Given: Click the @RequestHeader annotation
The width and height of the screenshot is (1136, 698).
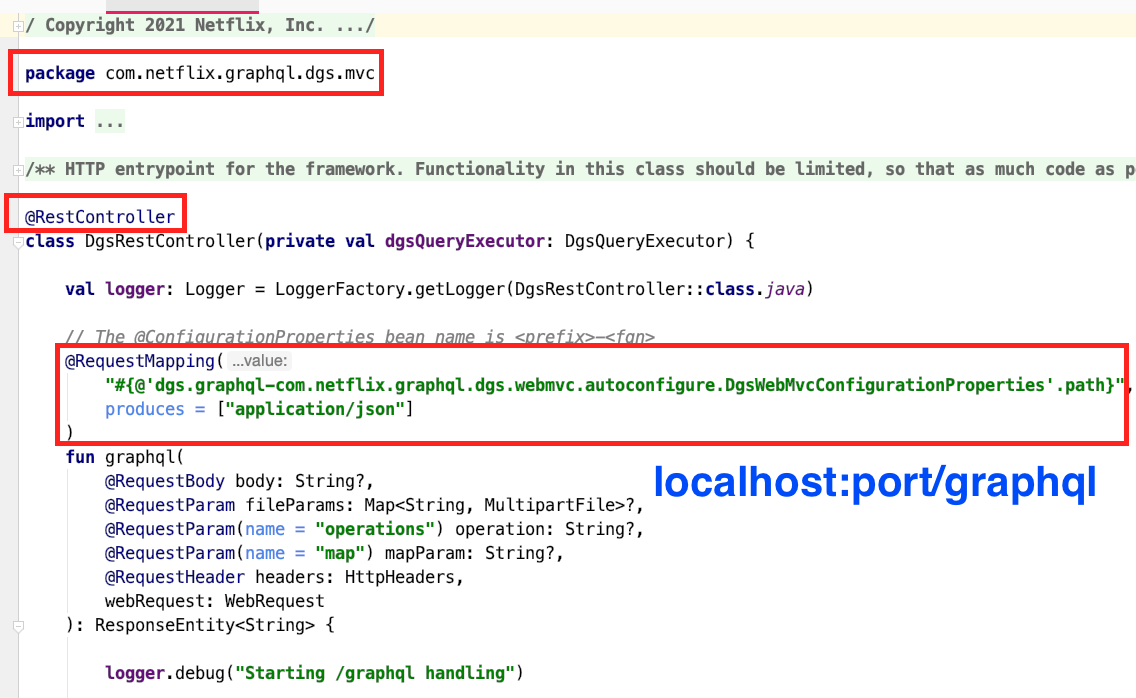Looking at the screenshot, I should point(175,576).
